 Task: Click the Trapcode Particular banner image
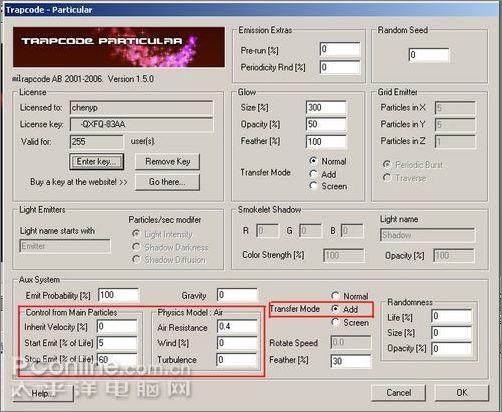119,47
